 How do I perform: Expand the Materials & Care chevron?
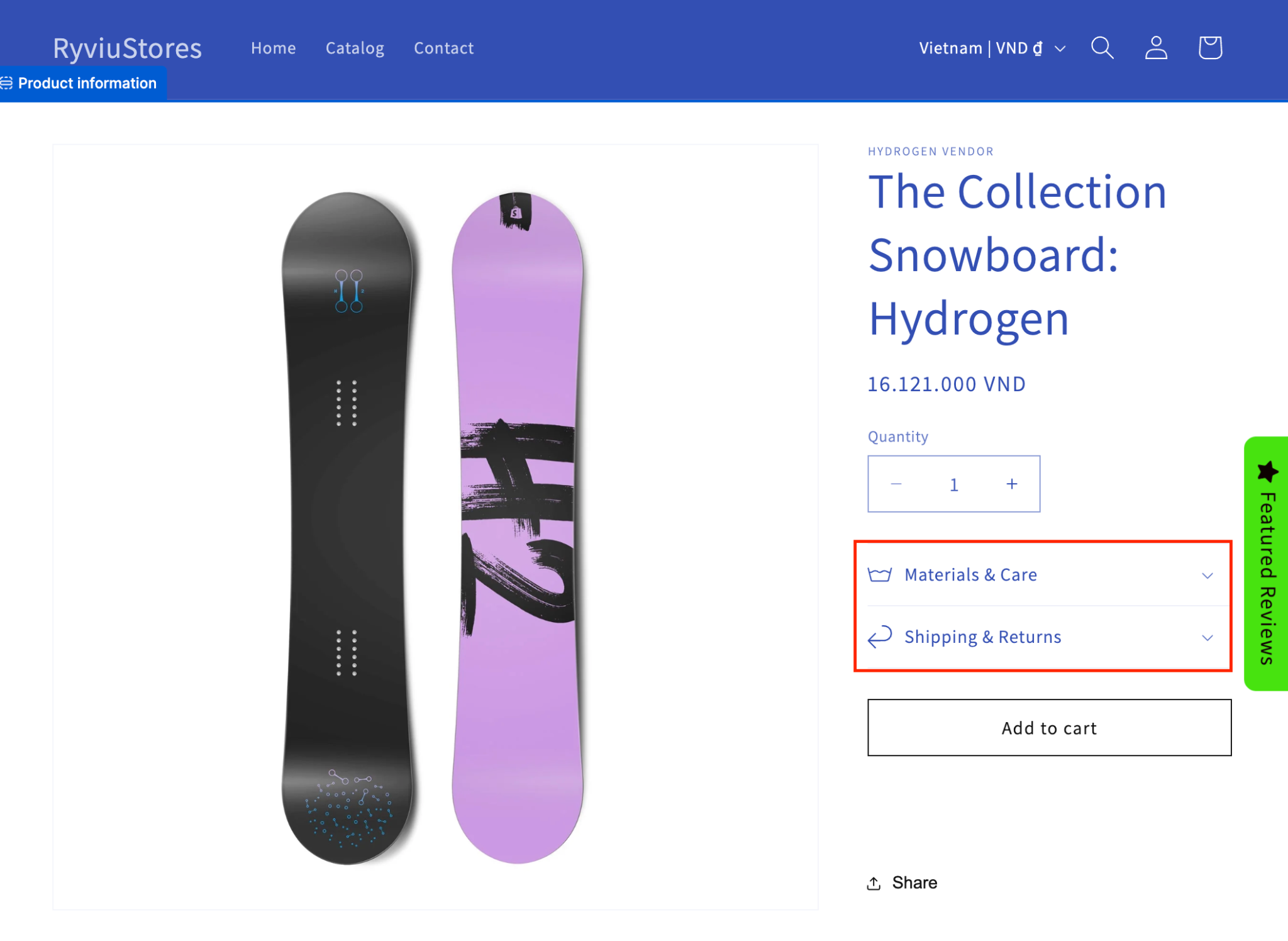[x=1207, y=576]
